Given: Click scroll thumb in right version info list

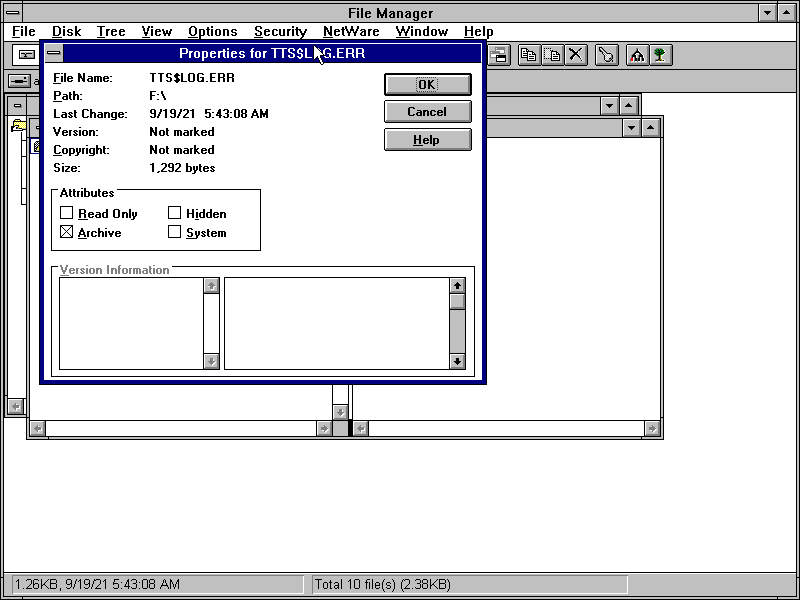Looking at the screenshot, I should pyautogui.click(x=457, y=301).
